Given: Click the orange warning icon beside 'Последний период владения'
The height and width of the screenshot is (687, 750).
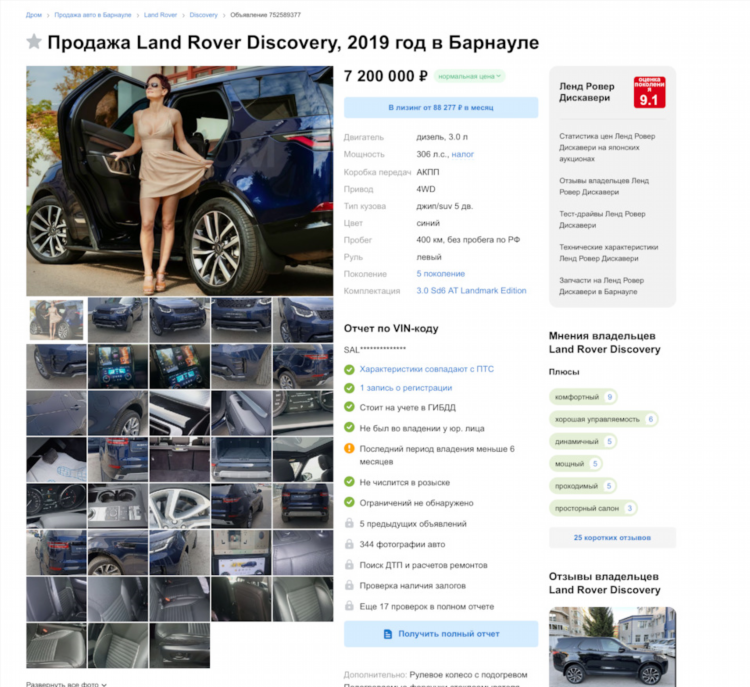Looking at the screenshot, I should (349, 449).
